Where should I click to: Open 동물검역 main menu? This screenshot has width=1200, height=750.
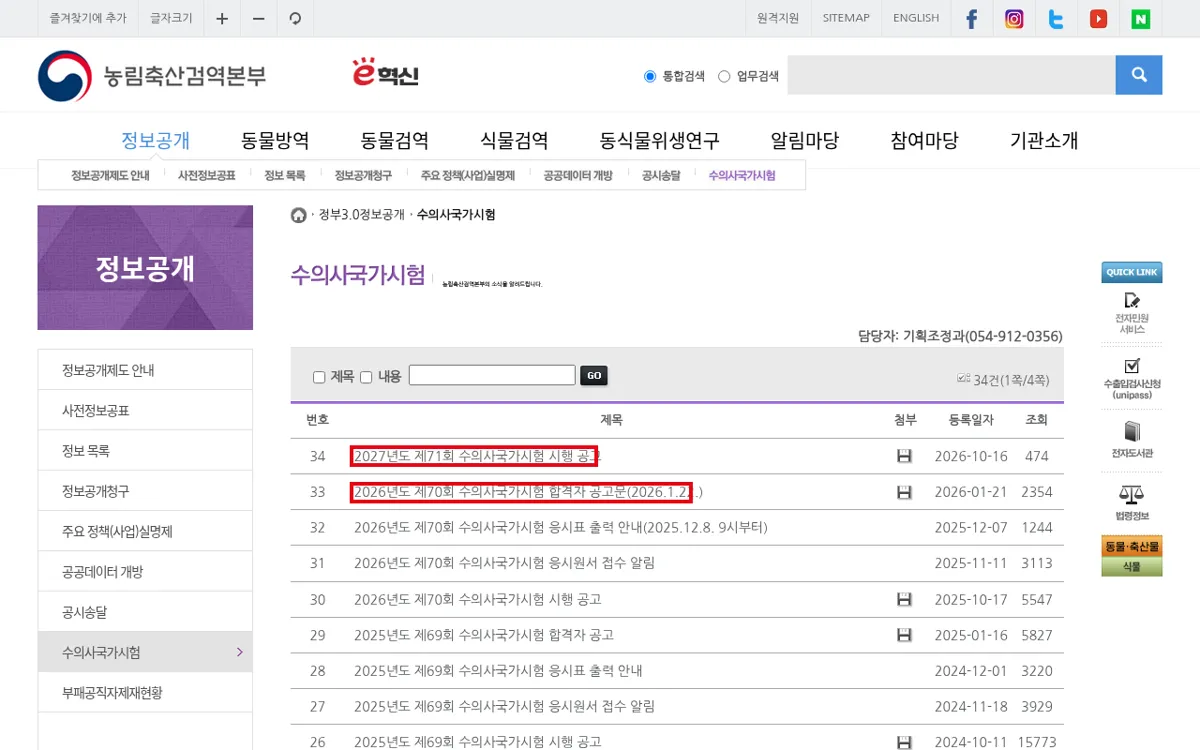click(x=395, y=140)
